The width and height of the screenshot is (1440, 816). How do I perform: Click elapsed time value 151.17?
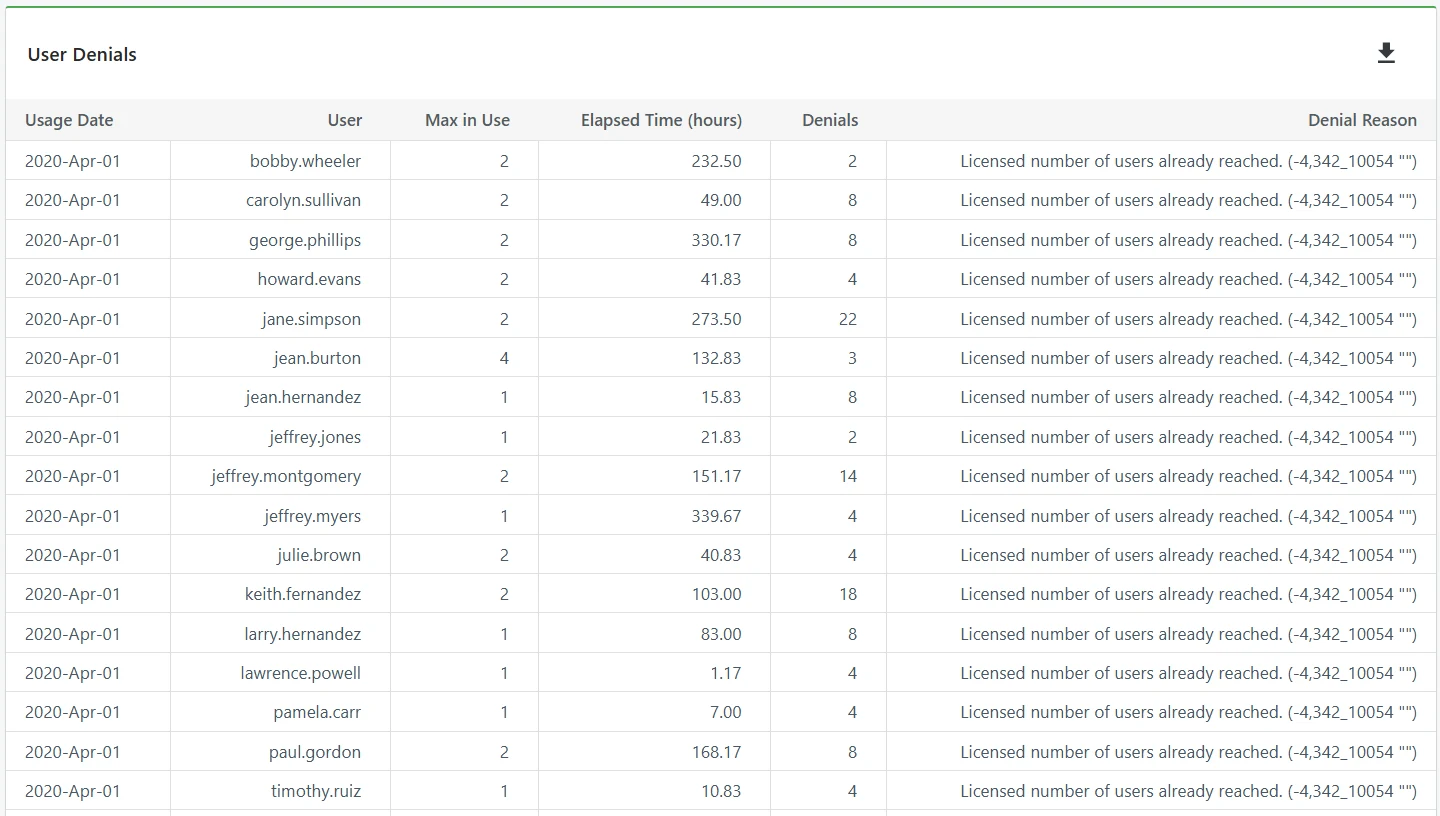(x=716, y=476)
